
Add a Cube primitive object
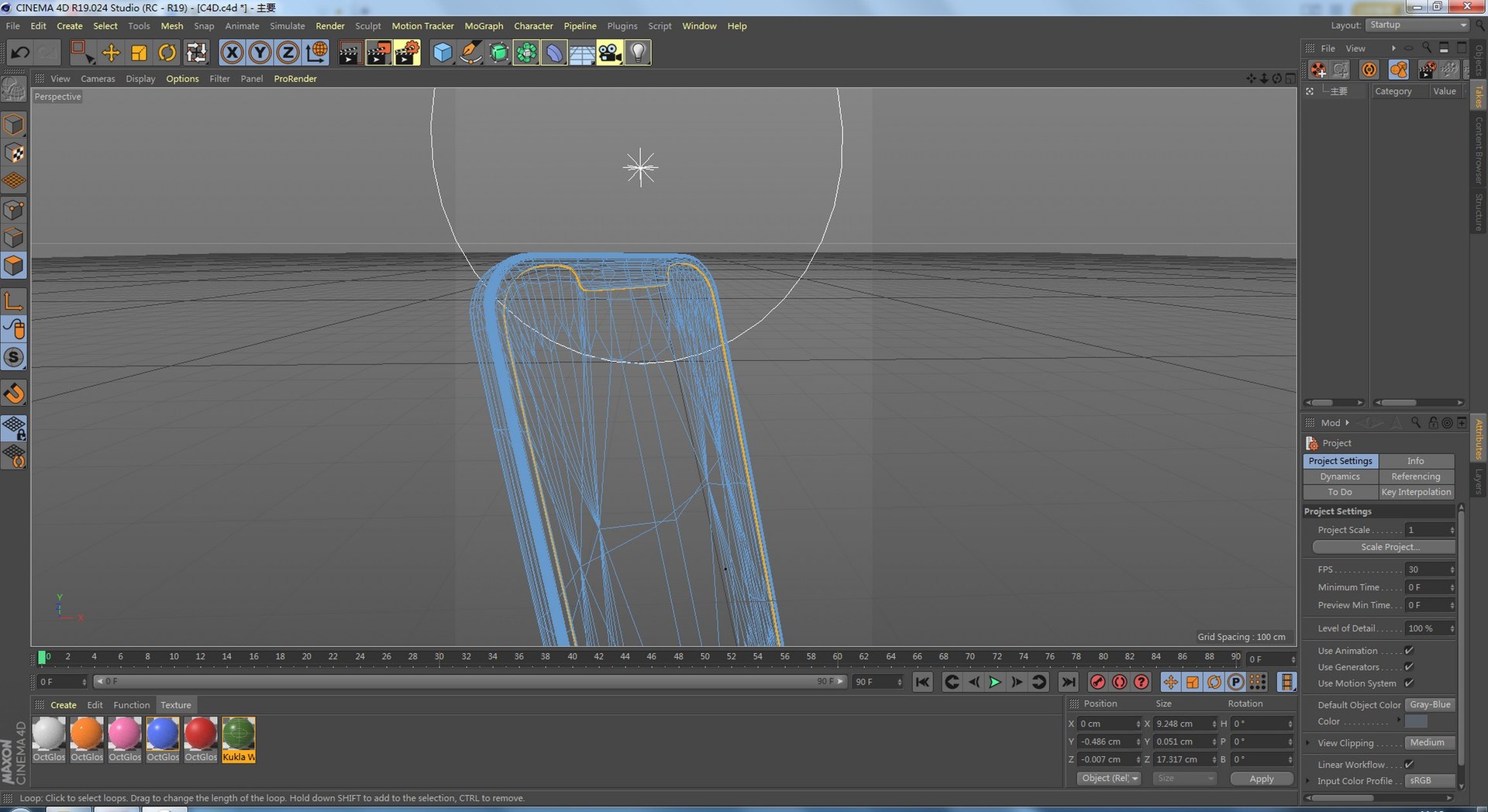tap(443, 53)
